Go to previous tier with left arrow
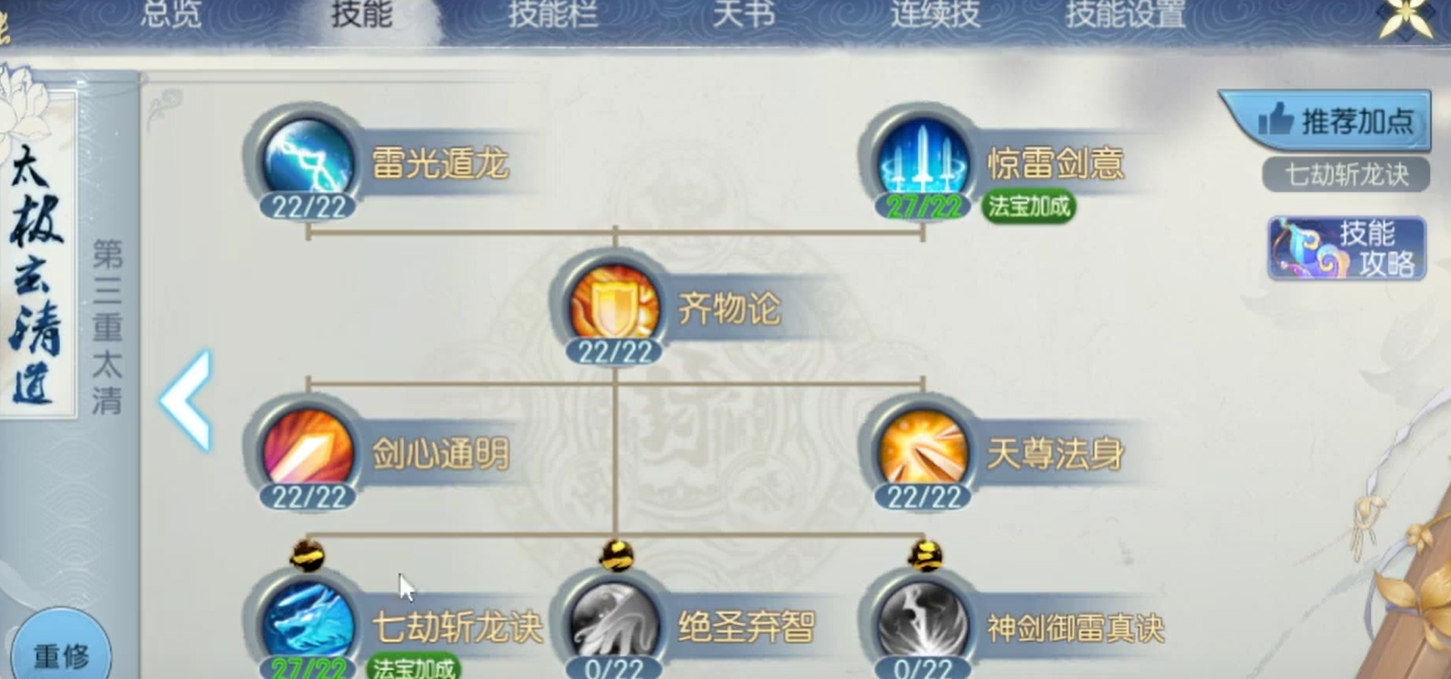 pyautogui.click(x=186, y=400)
